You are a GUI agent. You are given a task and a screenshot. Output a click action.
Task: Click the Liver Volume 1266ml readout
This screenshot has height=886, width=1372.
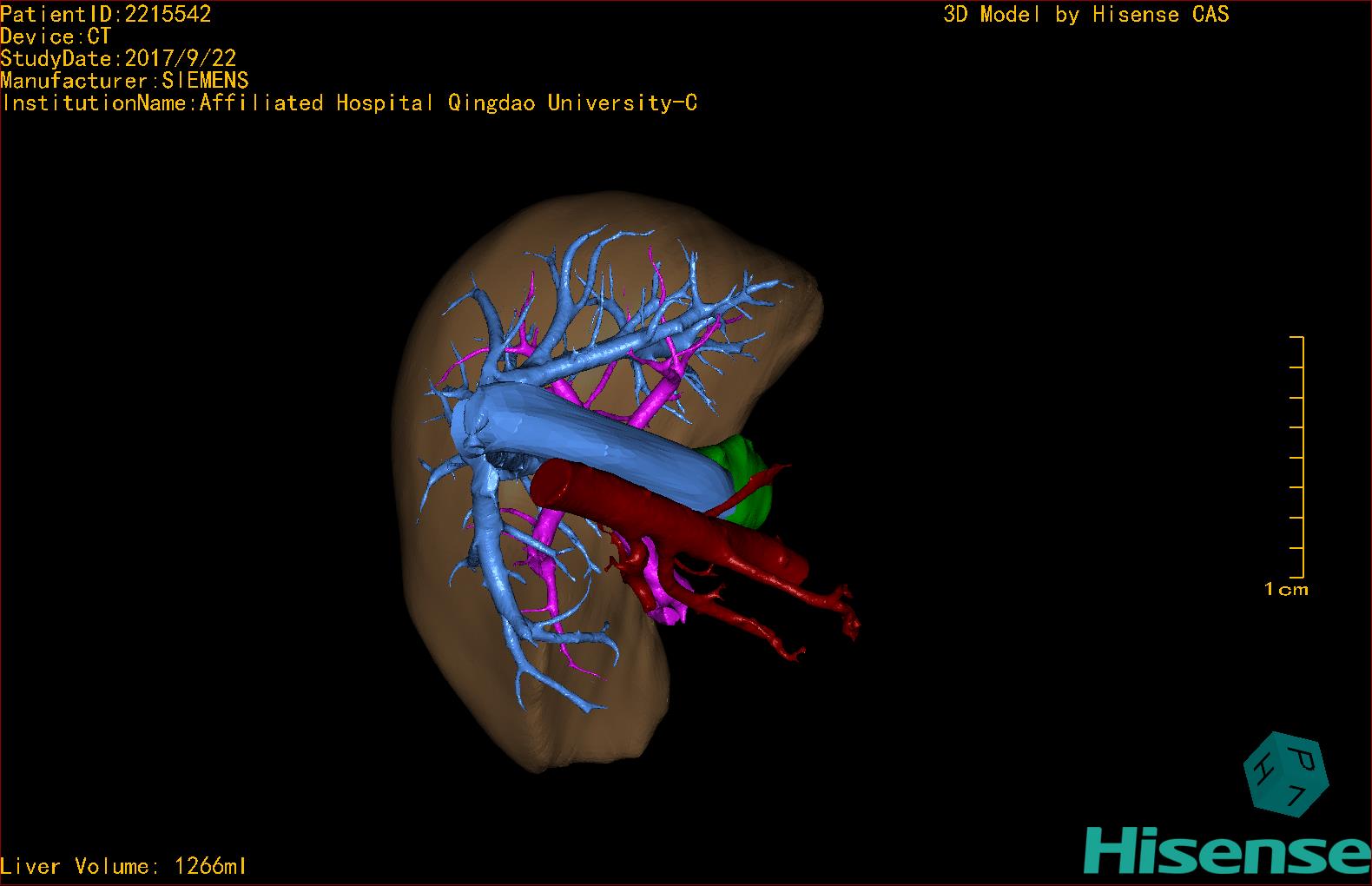[x=123, y=866]
